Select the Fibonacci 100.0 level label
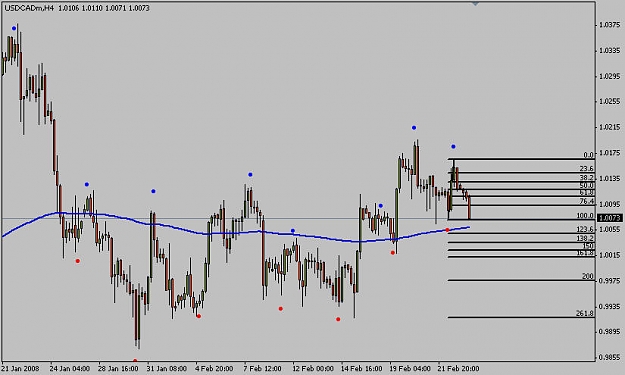This screenshot has height=375, width=625. point(585,216)
